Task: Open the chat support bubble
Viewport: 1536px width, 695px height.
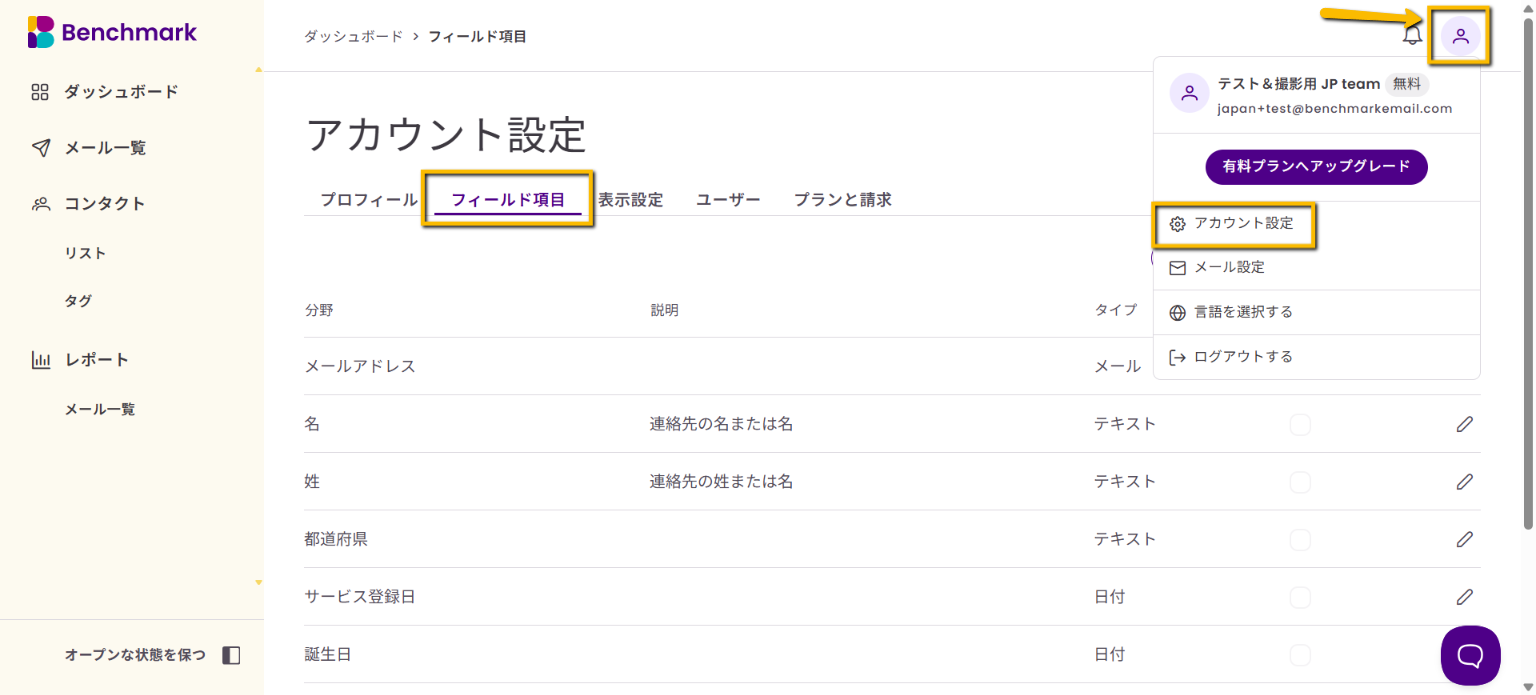Action: pos(1470,655)
